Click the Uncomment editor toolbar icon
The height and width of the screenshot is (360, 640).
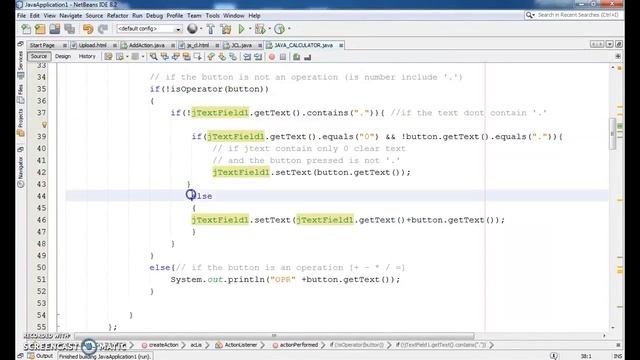307,57
